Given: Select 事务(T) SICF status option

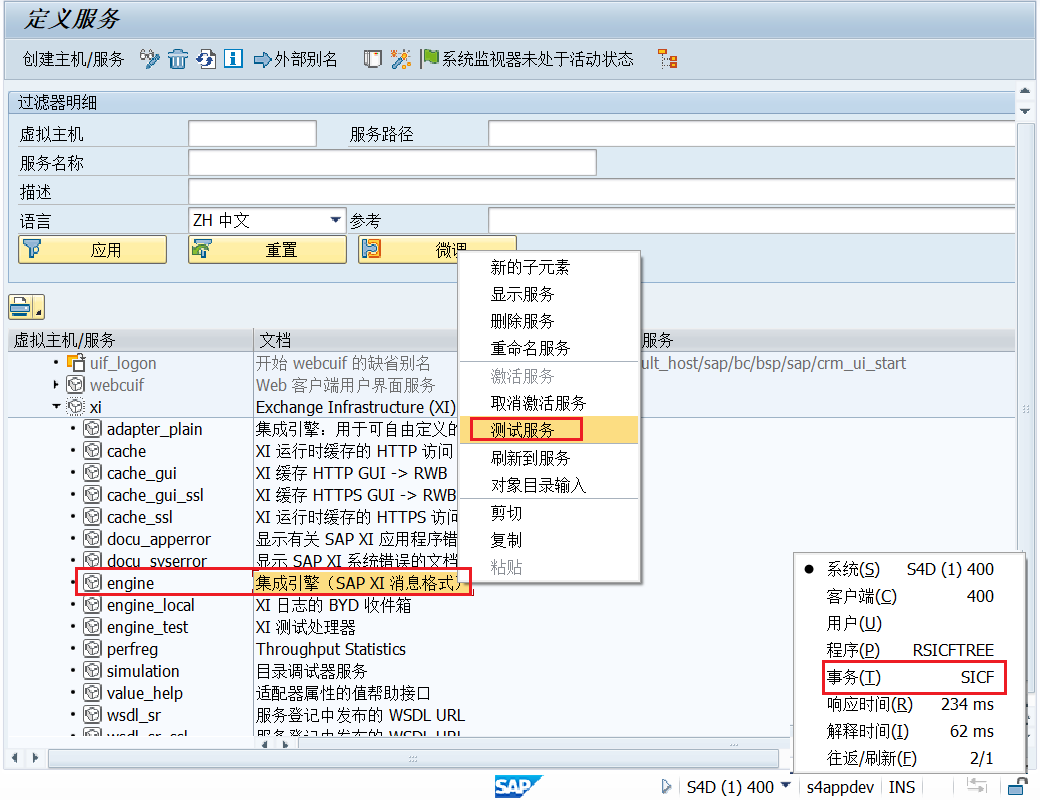Looking at the screenshot, I should point(909,677).
